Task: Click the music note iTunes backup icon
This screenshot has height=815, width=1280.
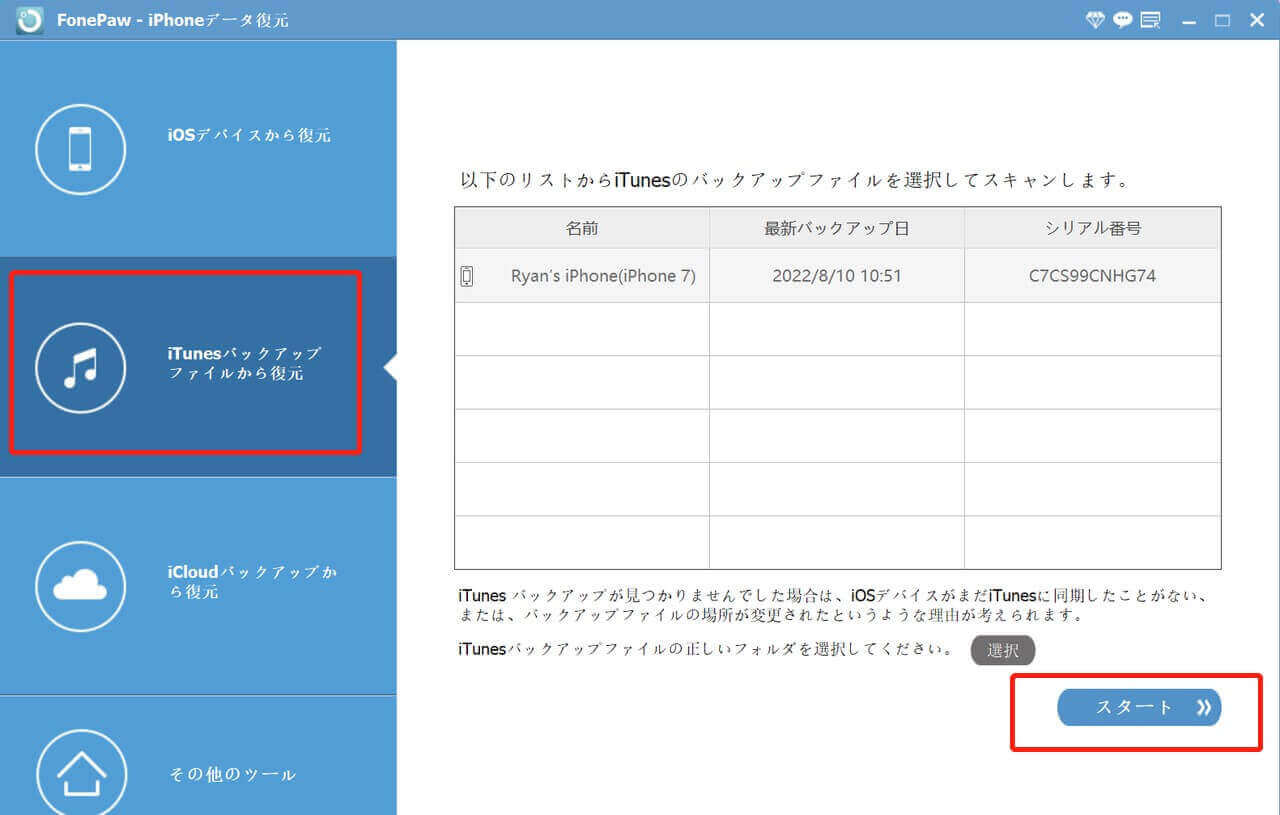Action: tap(80, 368)
